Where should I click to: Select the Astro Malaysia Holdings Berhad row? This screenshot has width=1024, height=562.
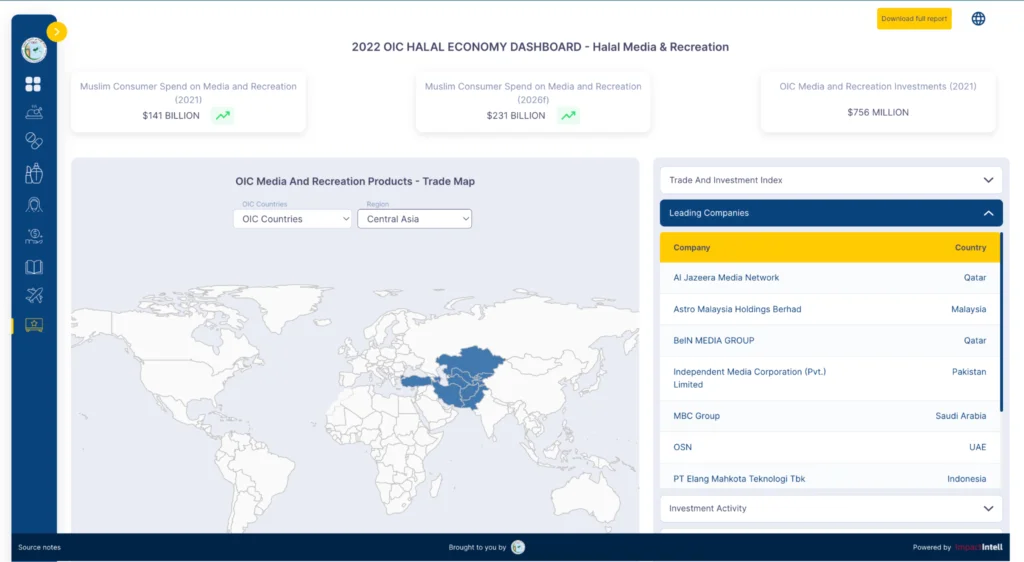829,309
